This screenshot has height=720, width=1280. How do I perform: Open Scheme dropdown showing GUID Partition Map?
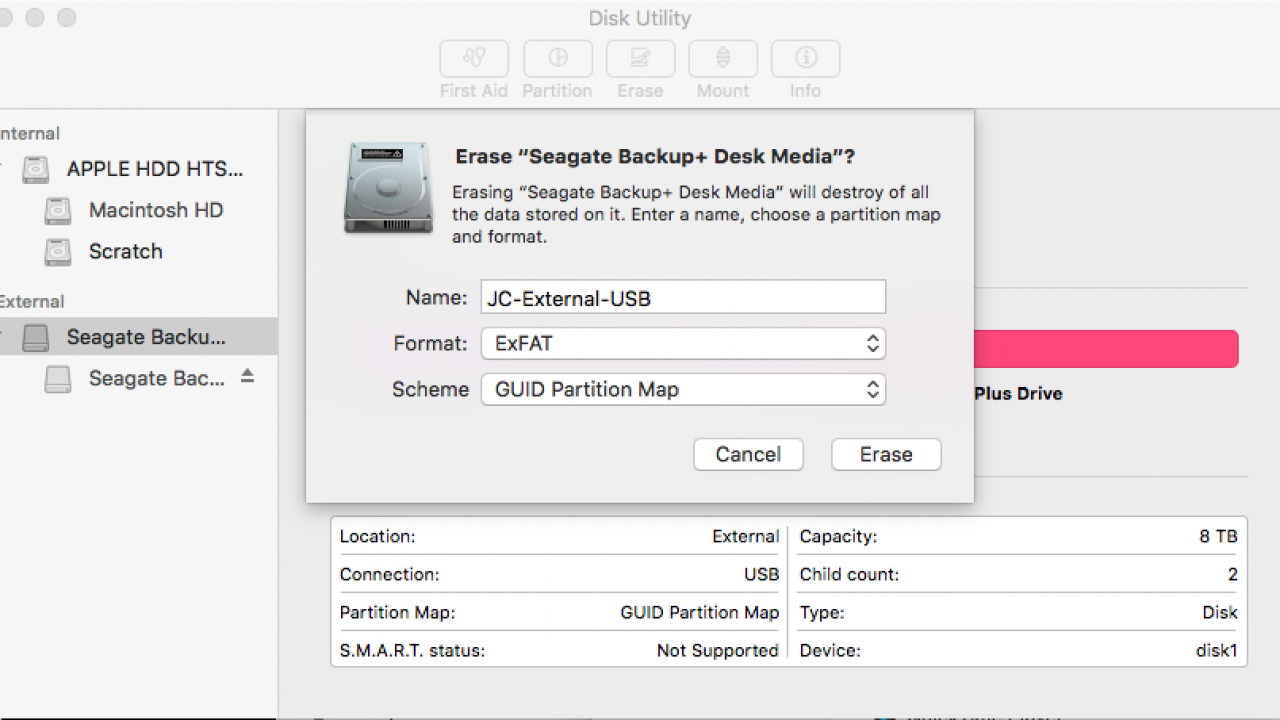(683, 389)
